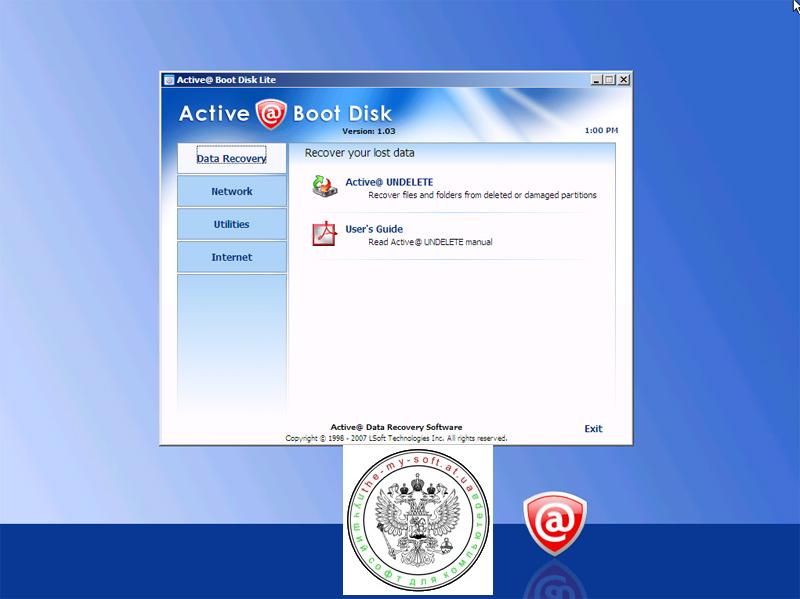Click the title bar application icon
The image size is (800, 599).
170,80
